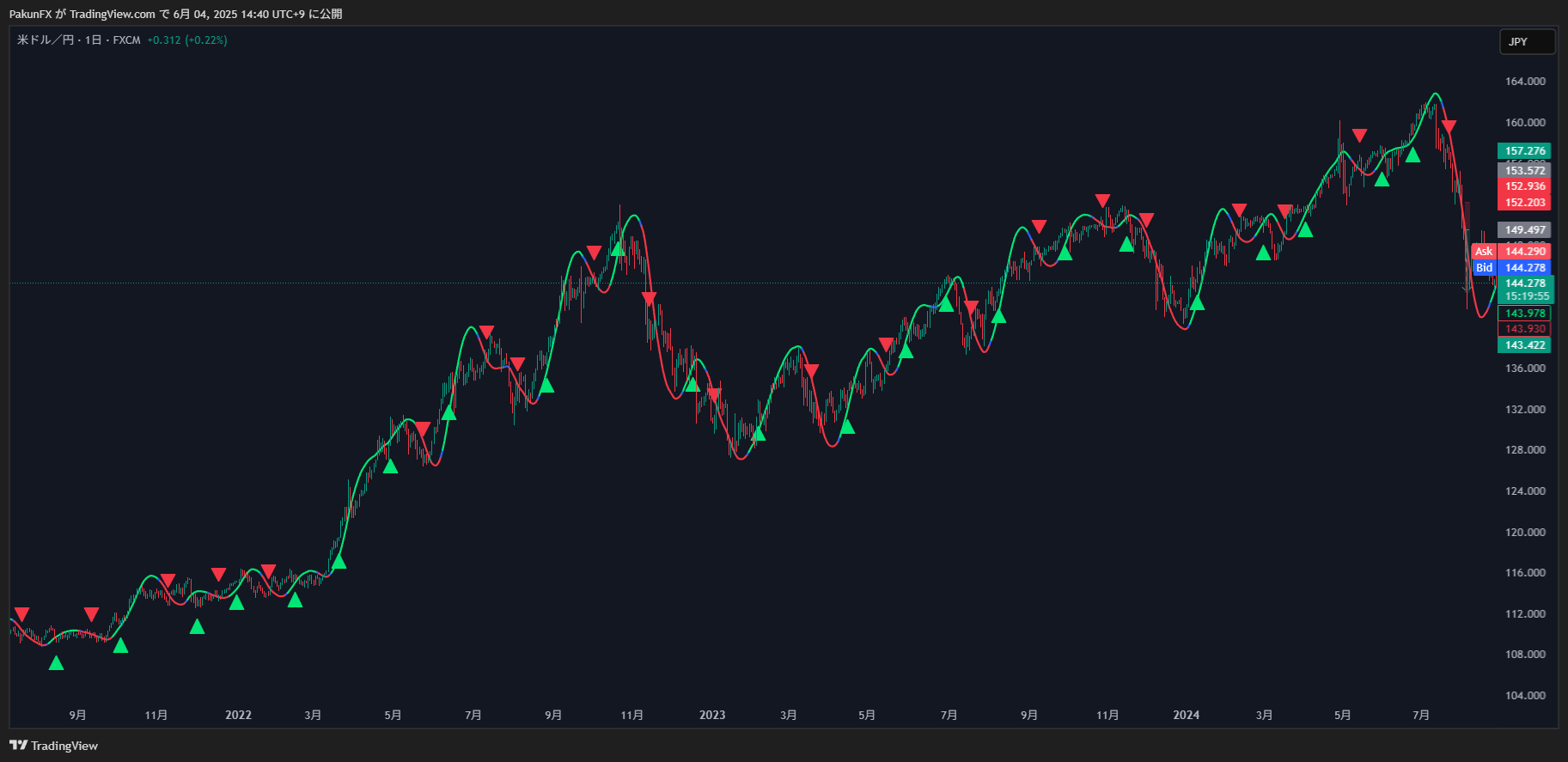Click red sell arrow above November 2023 high
1568x762 pixels.
click(x=1102, y=201)
